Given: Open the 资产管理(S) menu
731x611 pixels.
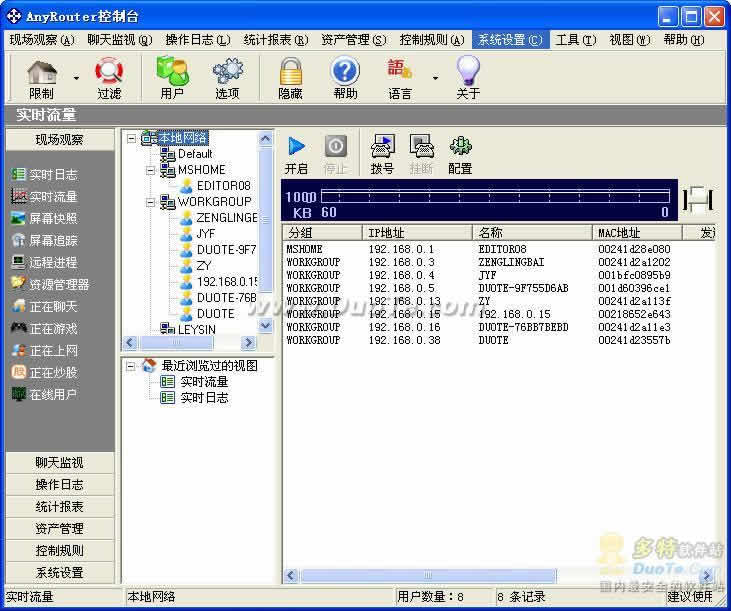Looking at the screenshot, I should (353, 40).
